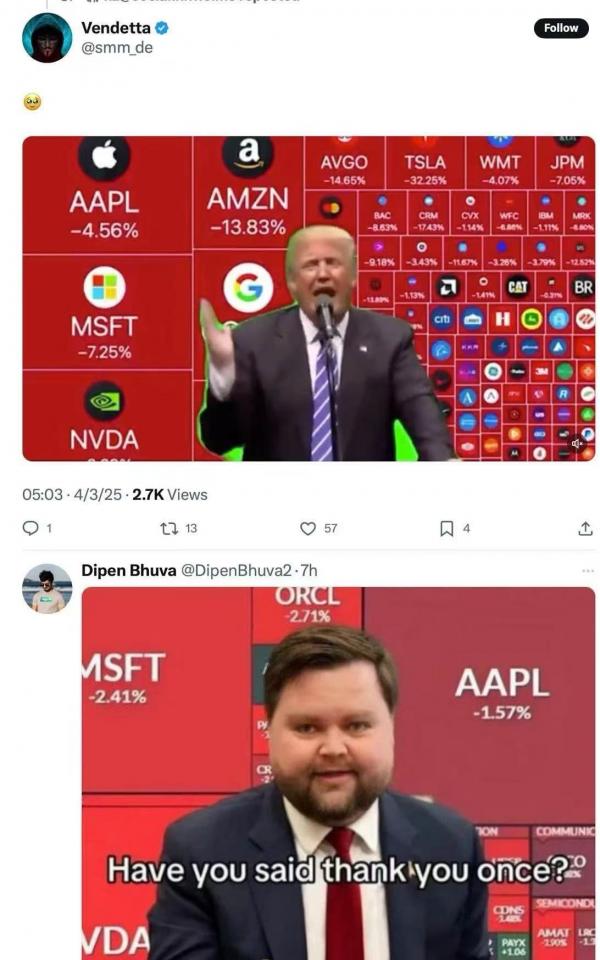Open the three-dot menu on Dipen's reply
The height and width of the screenshot is (960, 600).
tap(588, 571)
